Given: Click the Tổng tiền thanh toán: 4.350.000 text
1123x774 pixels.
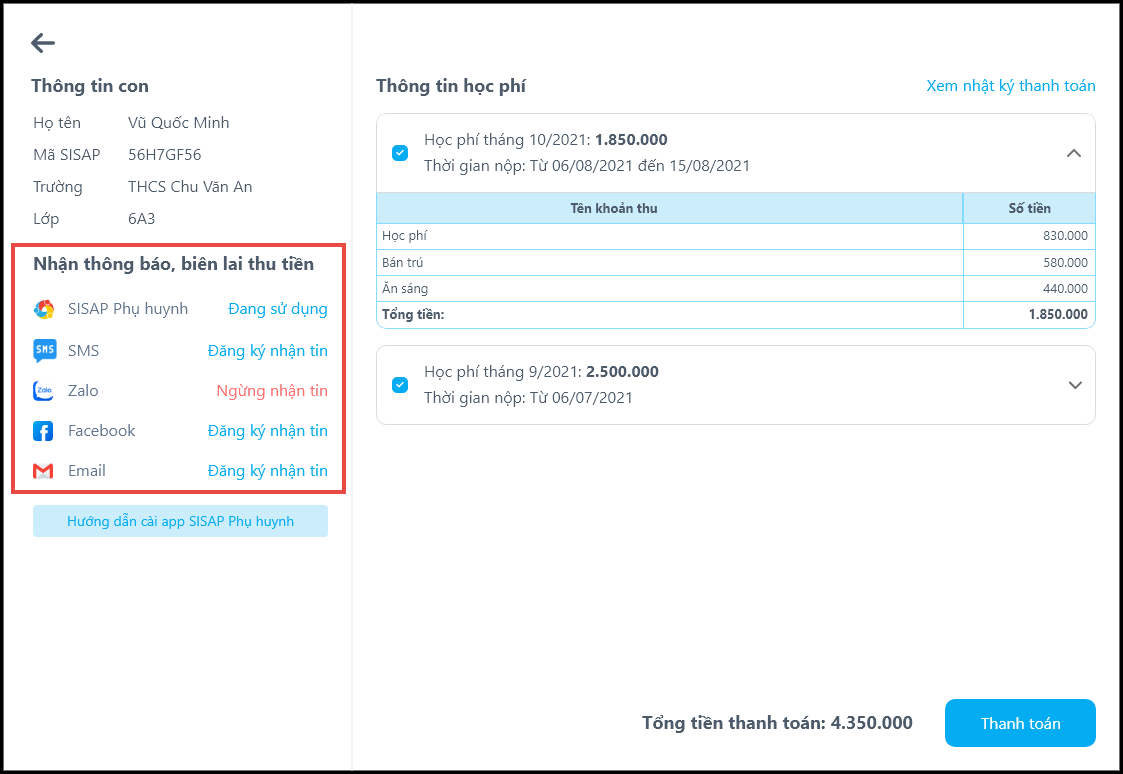Looking at the screenshot, I should tap(777, 723).
